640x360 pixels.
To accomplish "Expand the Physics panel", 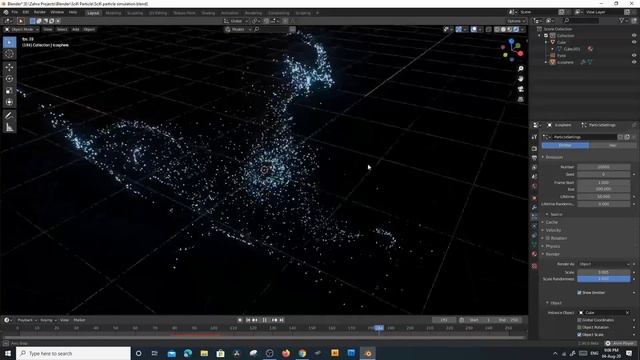I will 552,246.
